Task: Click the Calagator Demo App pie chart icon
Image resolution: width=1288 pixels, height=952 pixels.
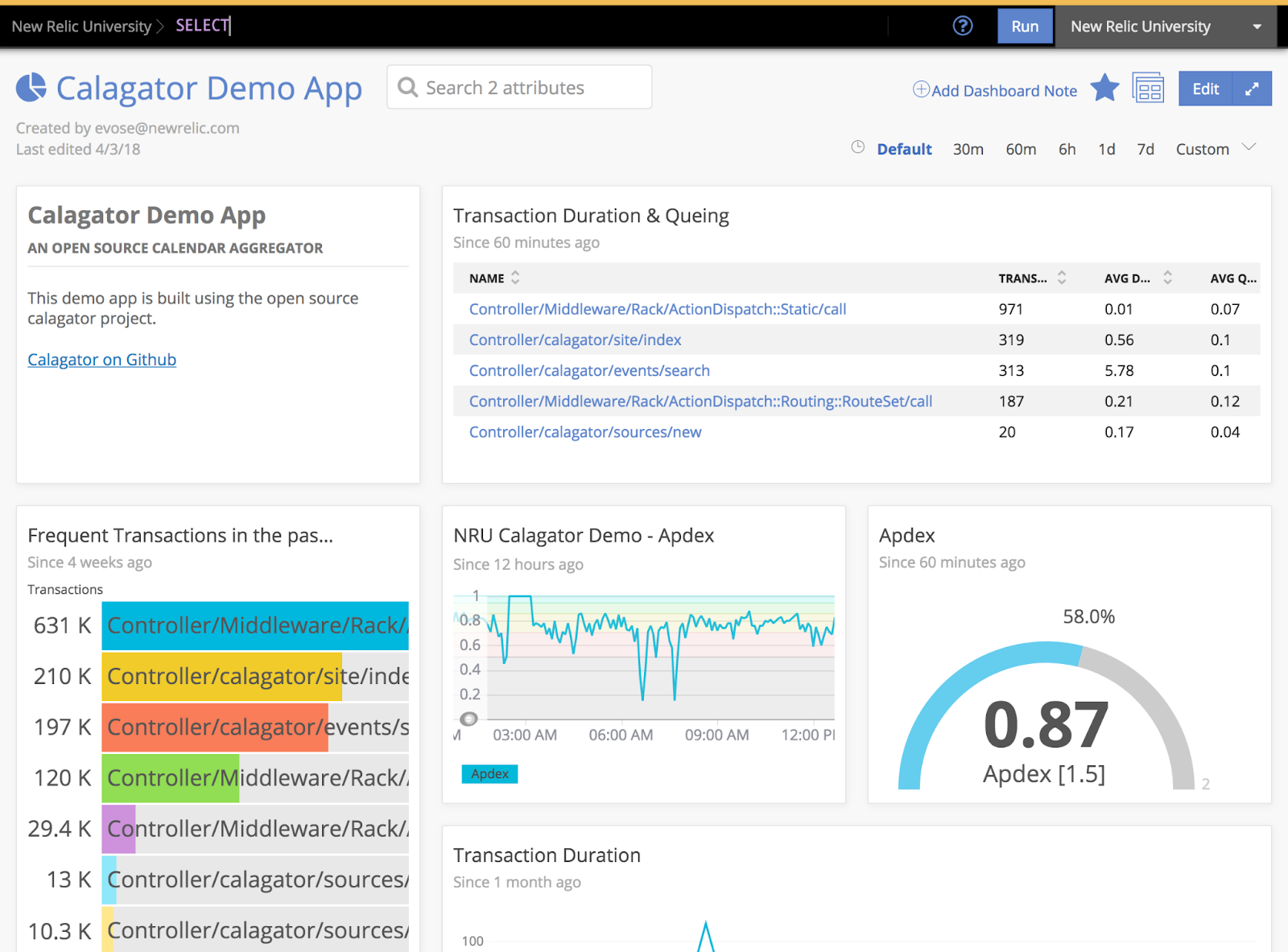Action: tap(31, 88)
